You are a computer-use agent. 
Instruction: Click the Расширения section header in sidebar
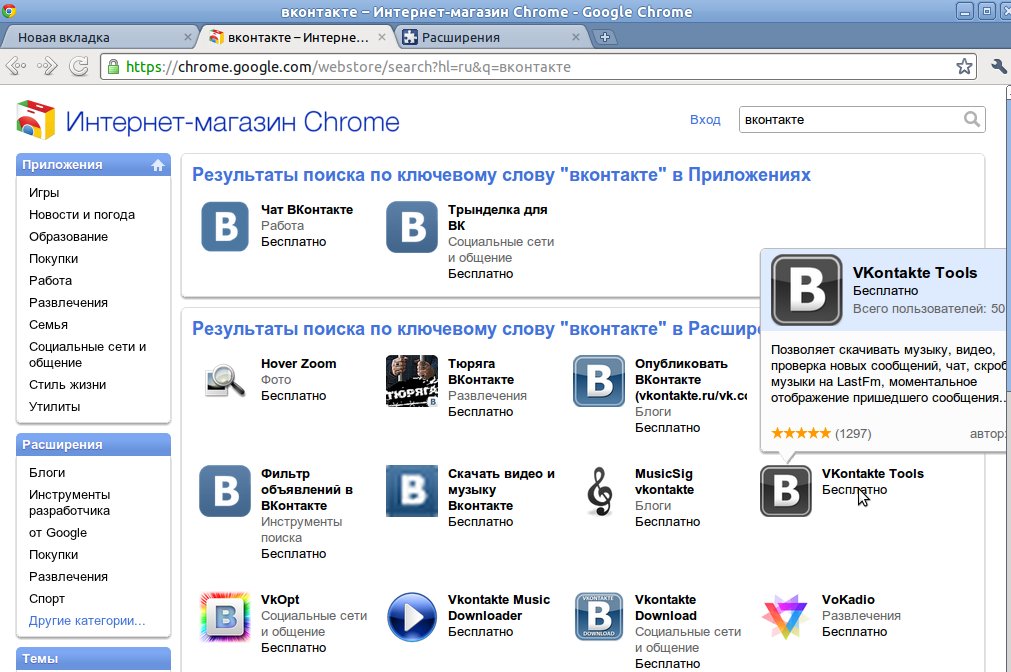(93, 444)
